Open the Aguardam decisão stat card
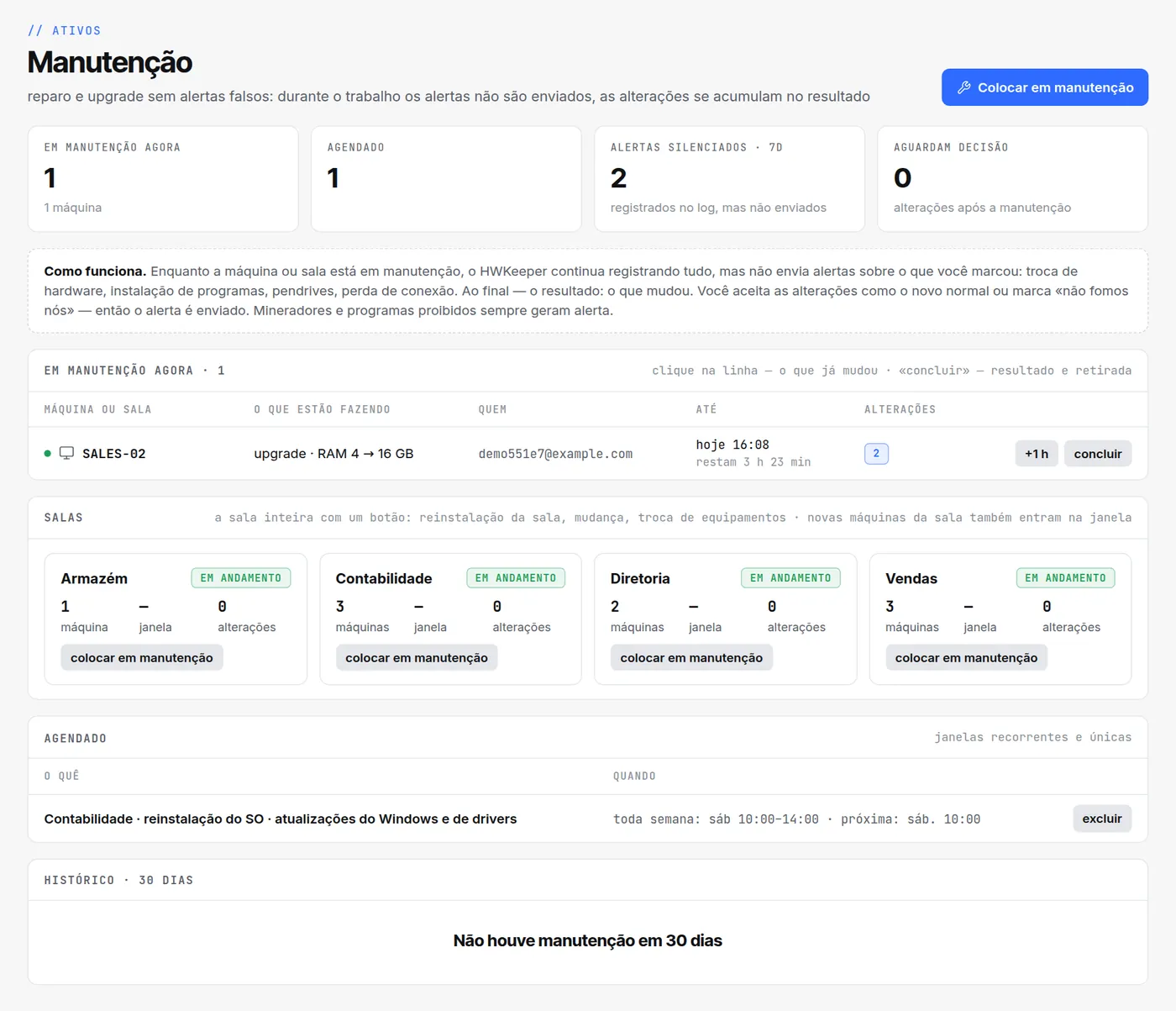 pyautogui.click(x=1012, y=179)
